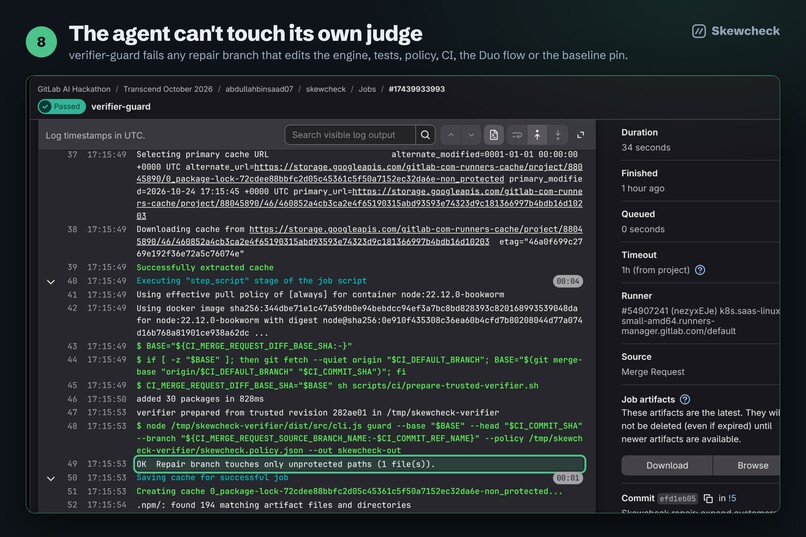Open abdullahbinsaad07 breadcrumb
806x537 pixels.
[x=259, y=89]
